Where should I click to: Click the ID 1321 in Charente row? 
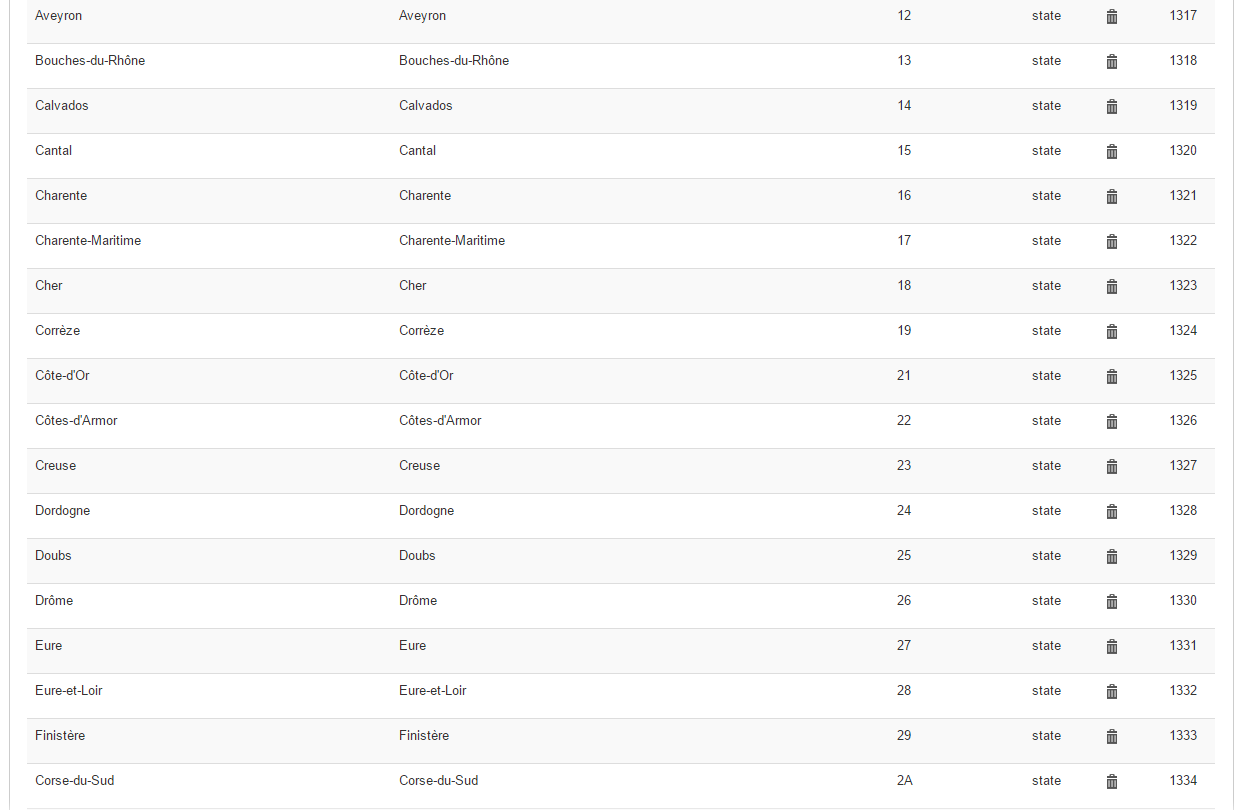[x=1183, y=196]
